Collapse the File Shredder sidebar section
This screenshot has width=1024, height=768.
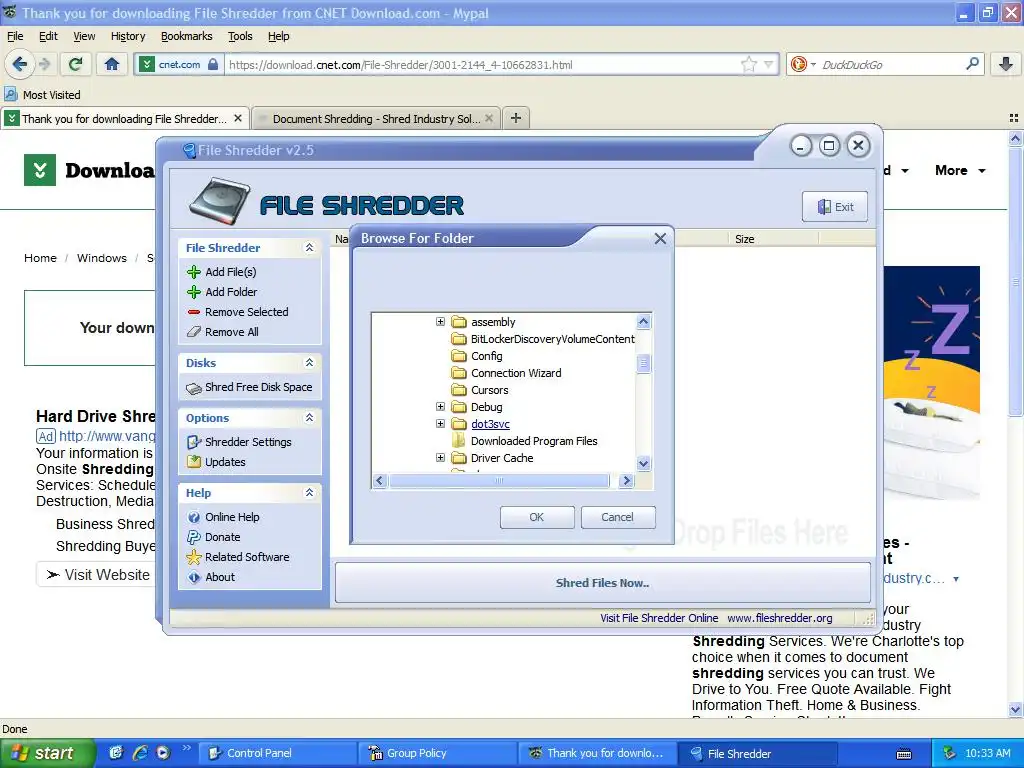[310, 248]
